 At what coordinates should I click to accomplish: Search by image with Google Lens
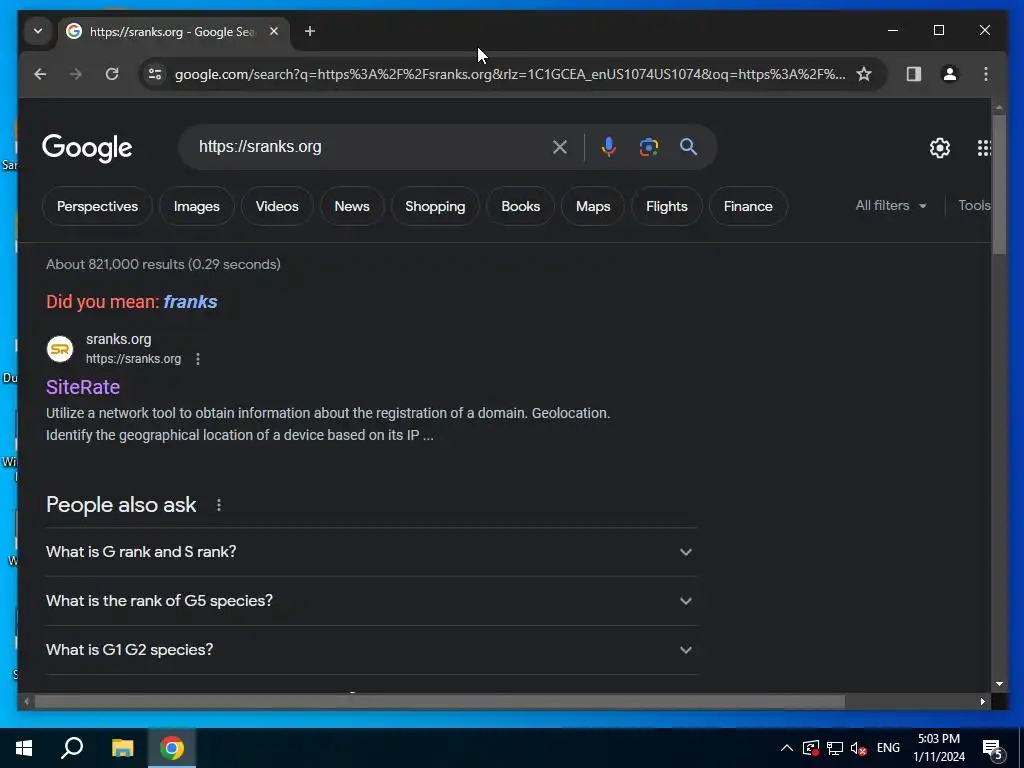[x=648, y=147]
